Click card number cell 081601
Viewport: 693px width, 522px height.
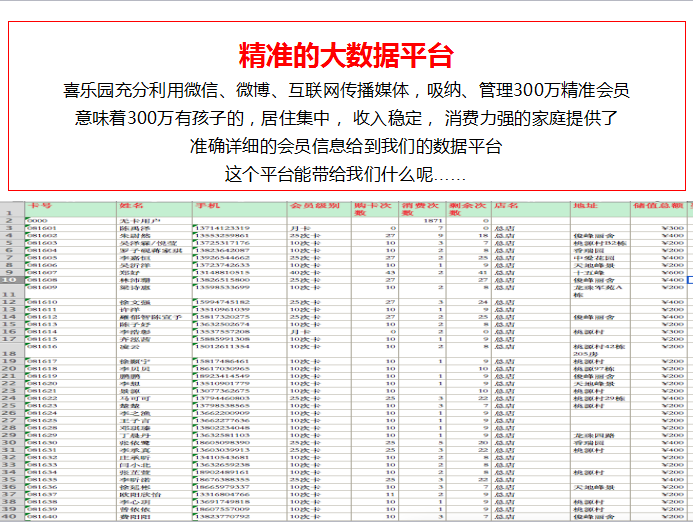pos(71,228)
